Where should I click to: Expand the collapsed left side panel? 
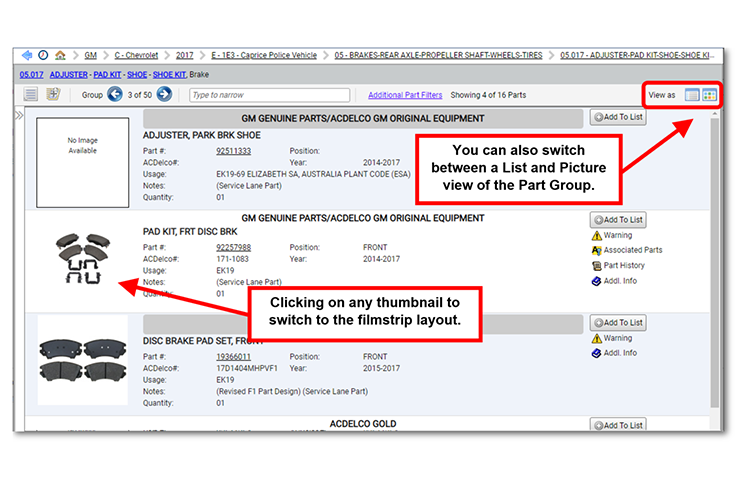click(x=19, y=116)
